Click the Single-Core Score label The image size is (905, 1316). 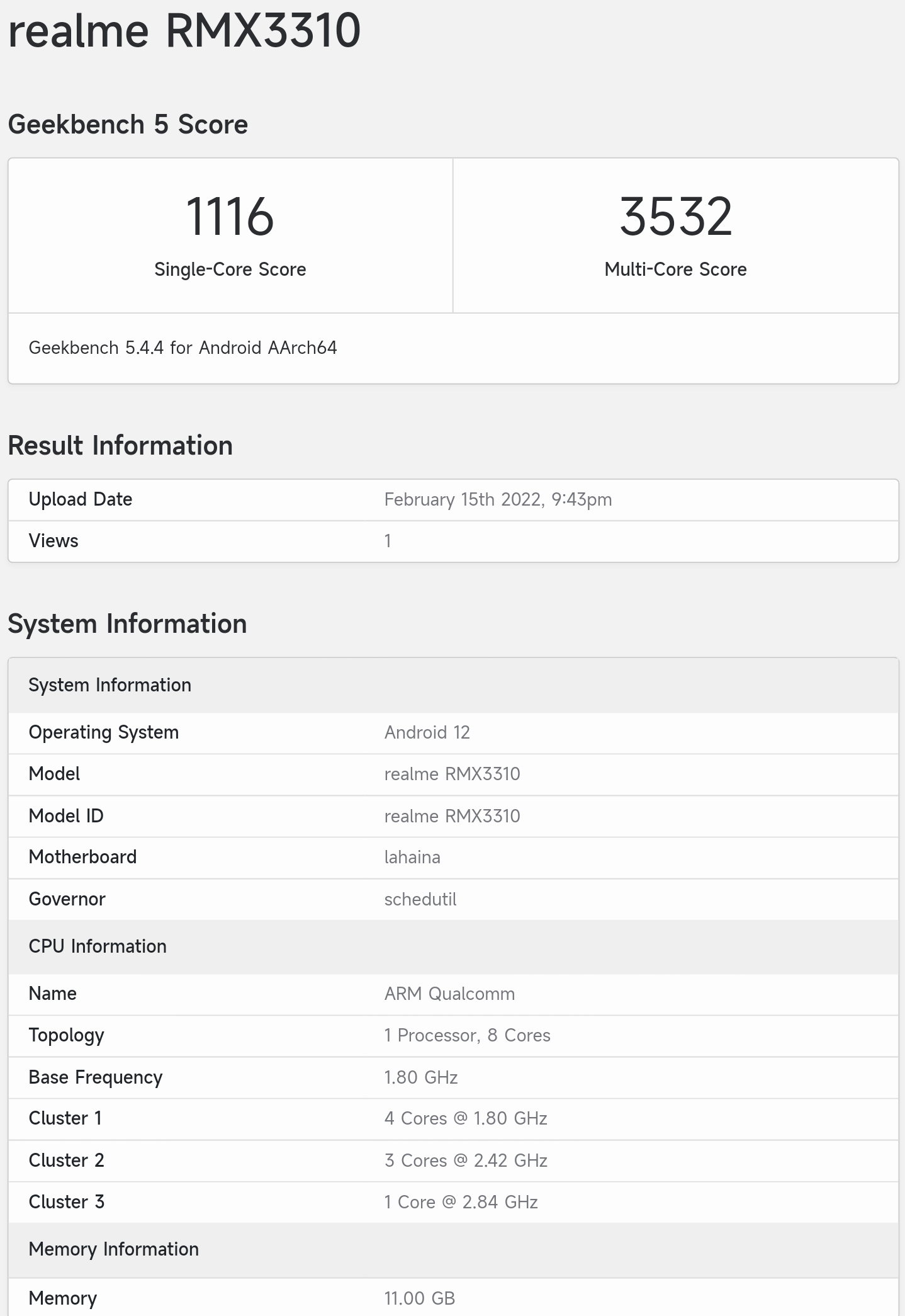[230, 269]
